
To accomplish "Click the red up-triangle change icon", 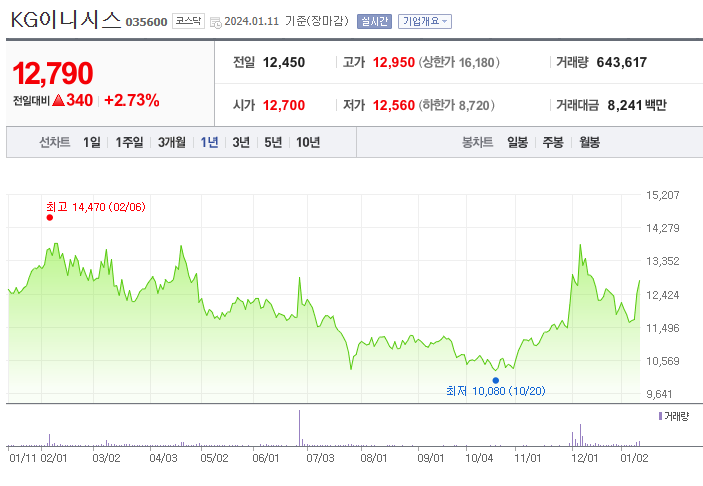I will tap(58, 100).
